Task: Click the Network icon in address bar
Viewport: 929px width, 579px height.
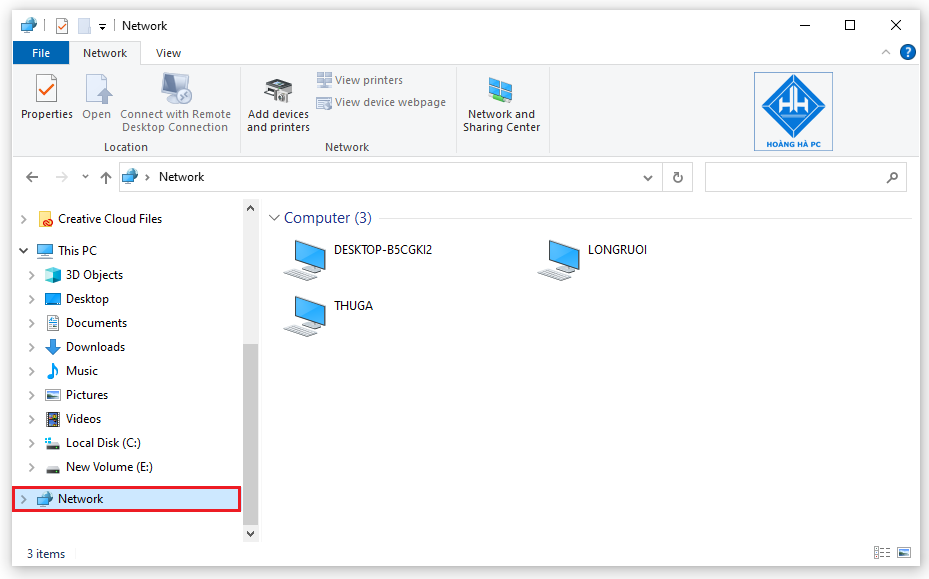Action: (x=130, y=177)
